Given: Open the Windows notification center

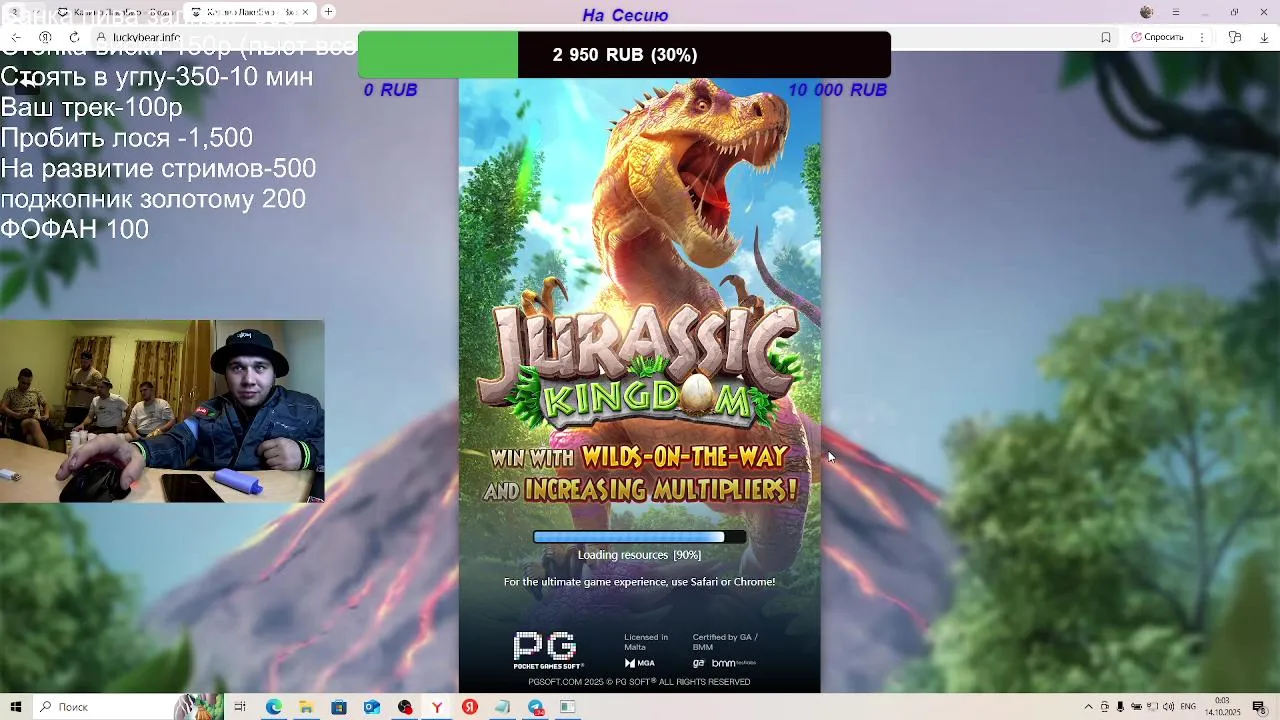Looking at the screenshot, I should (x=1259, y=707).
